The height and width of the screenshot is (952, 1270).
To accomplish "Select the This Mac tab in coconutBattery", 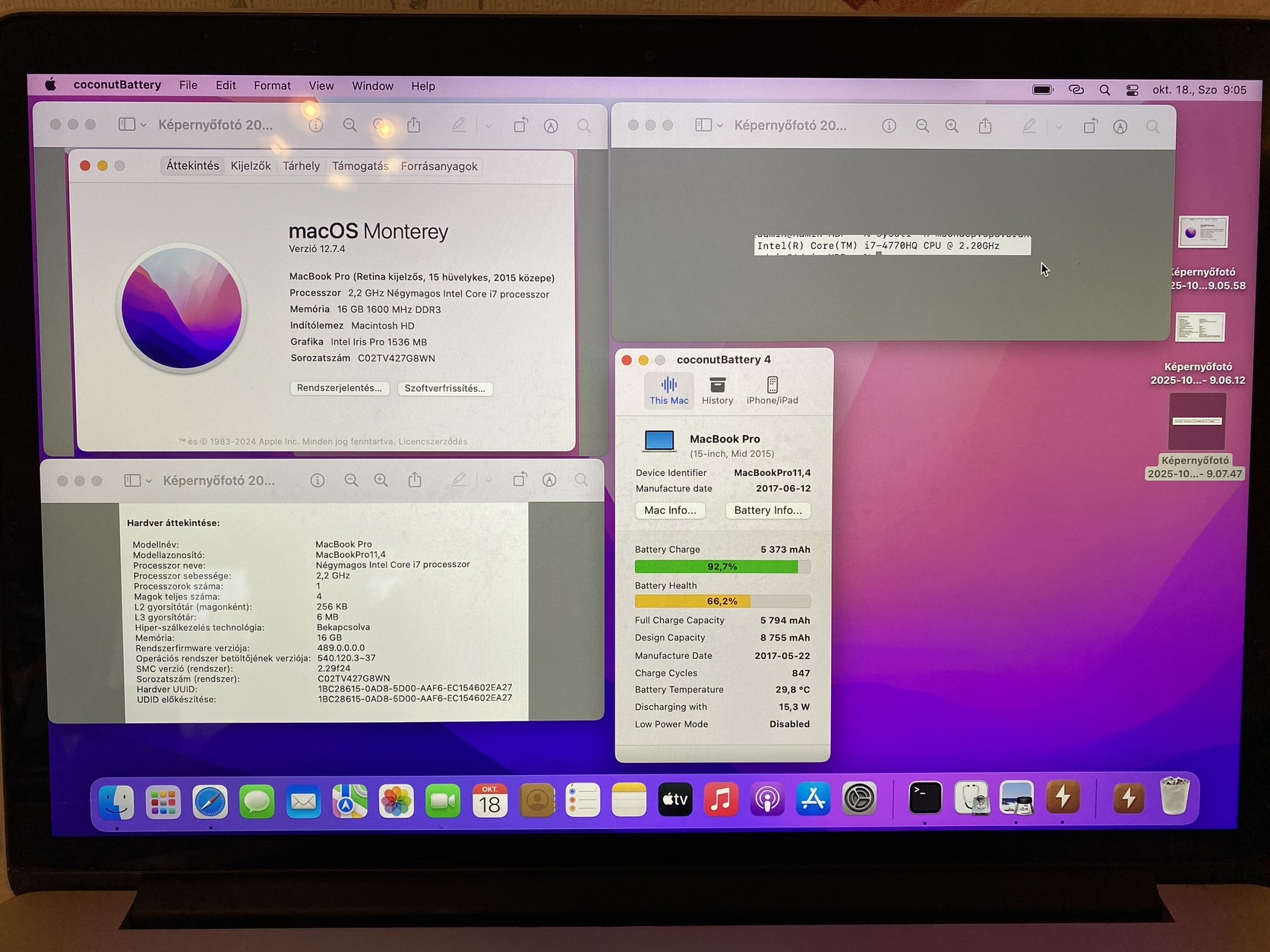I will (669, 391).
